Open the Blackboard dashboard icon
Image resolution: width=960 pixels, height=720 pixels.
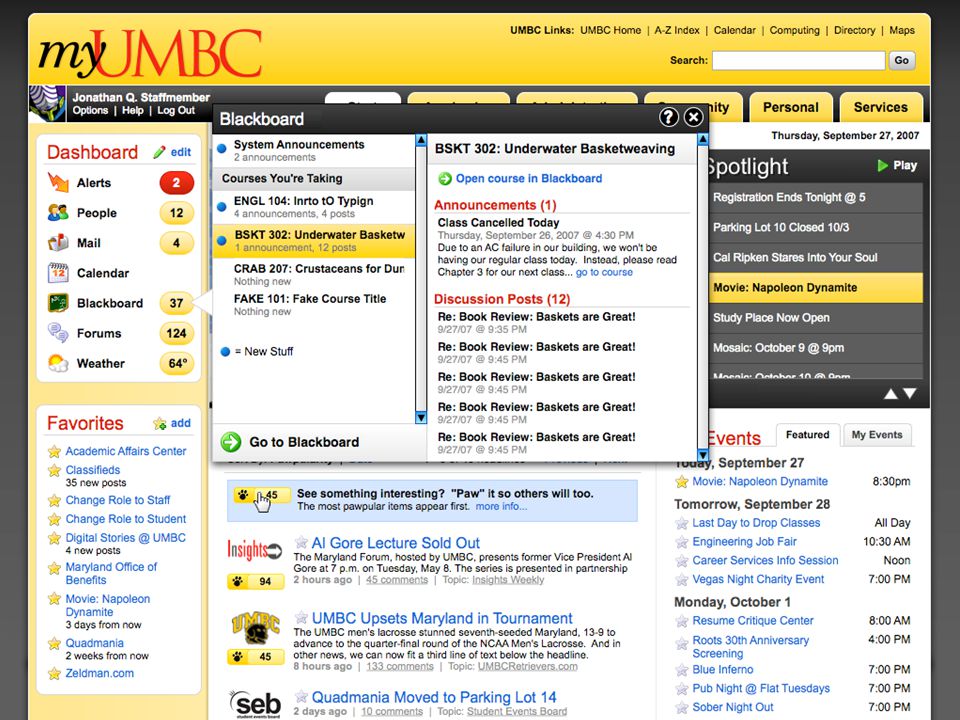pyautogui.click(x=58, y=302)
